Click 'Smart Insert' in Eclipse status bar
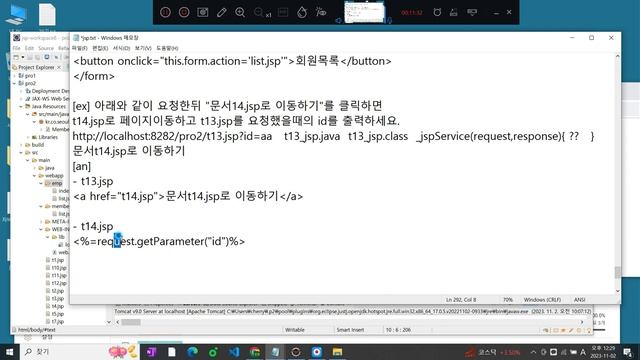640x360 pixels. [350, 330]
